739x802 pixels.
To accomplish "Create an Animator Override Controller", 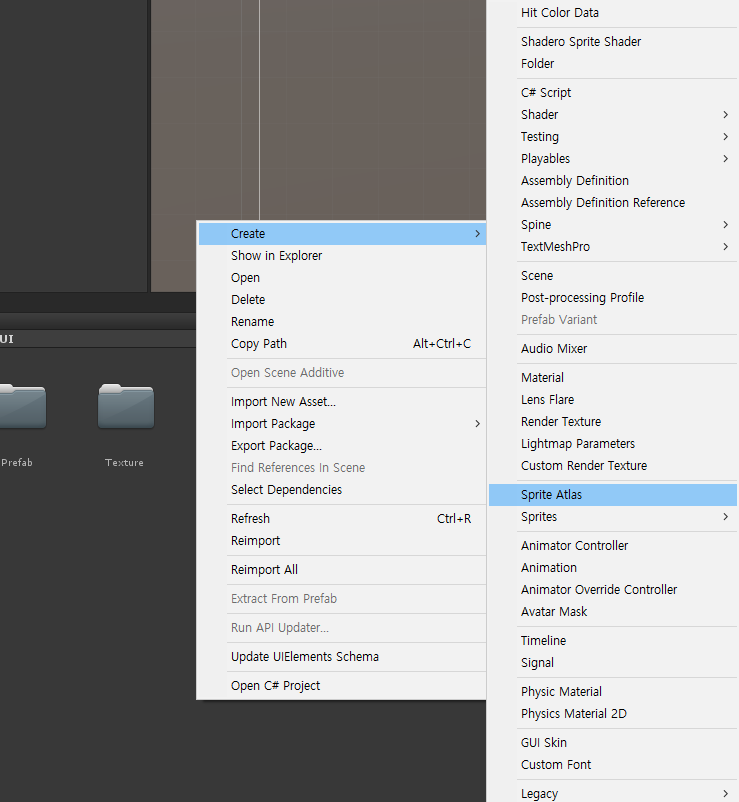I will [x=613, y=590].
